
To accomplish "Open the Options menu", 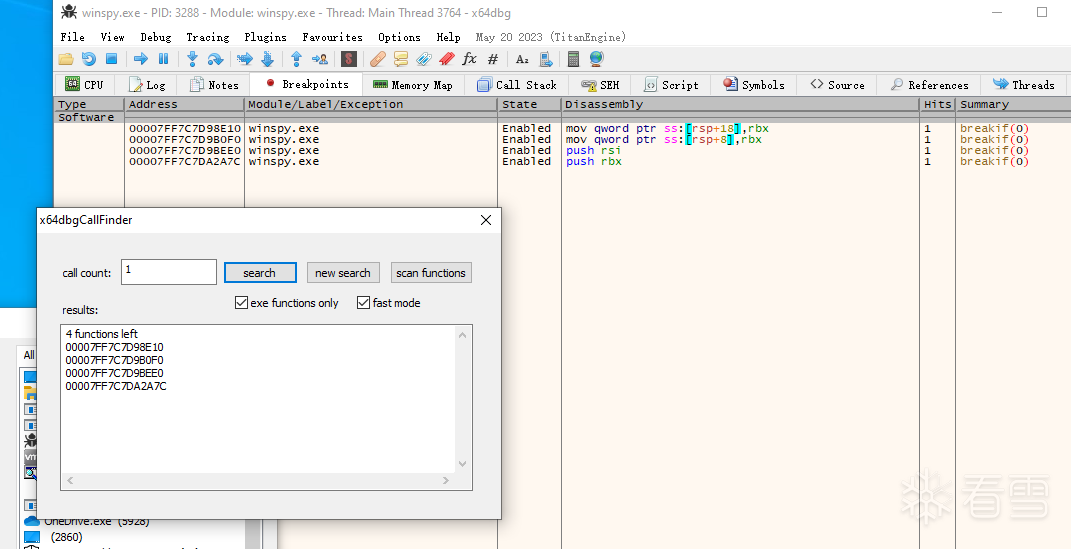I will pos(400,37).
